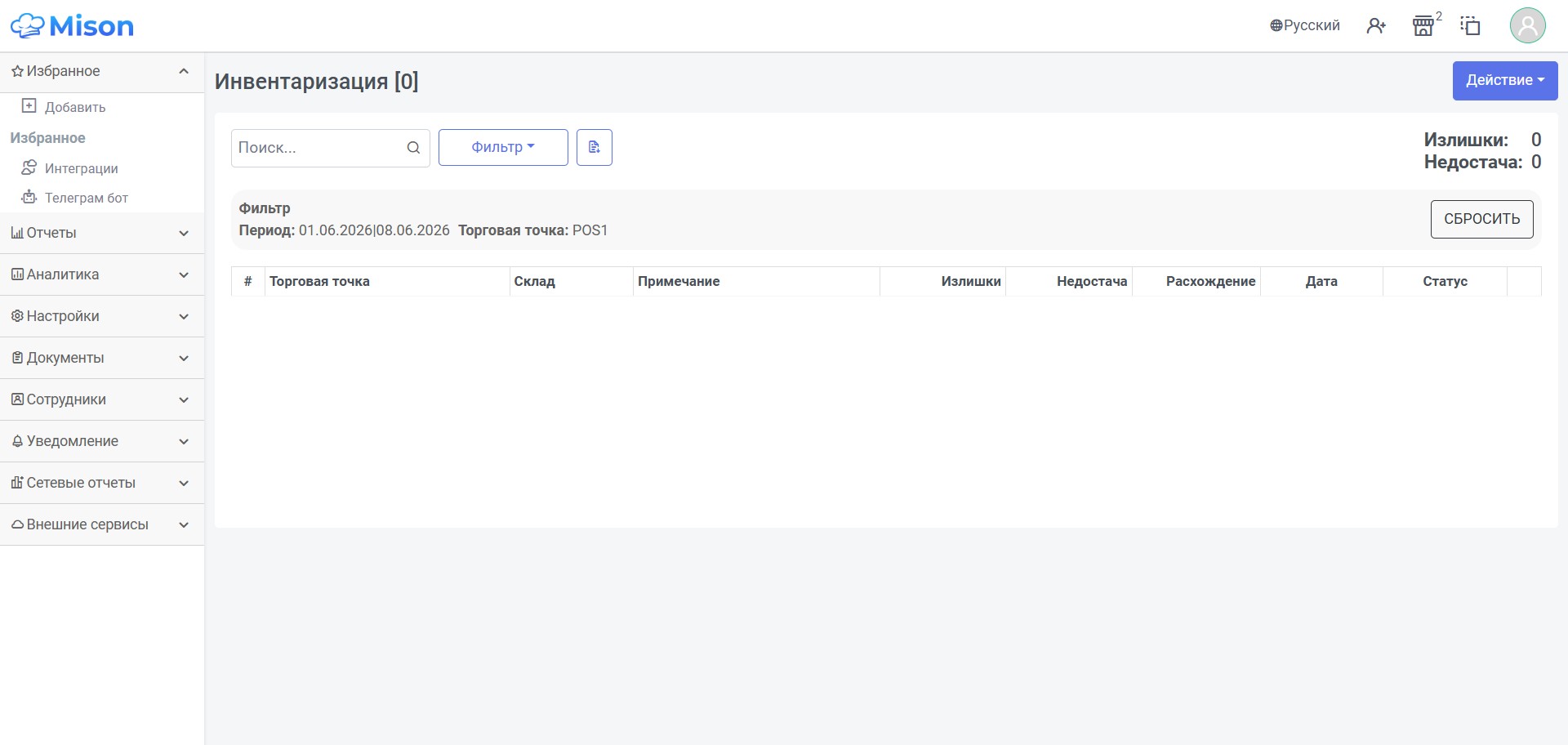This screenshot has height=745, width=1568.
Task: Expand the Аналитика chevron
Action: (184, 275)
